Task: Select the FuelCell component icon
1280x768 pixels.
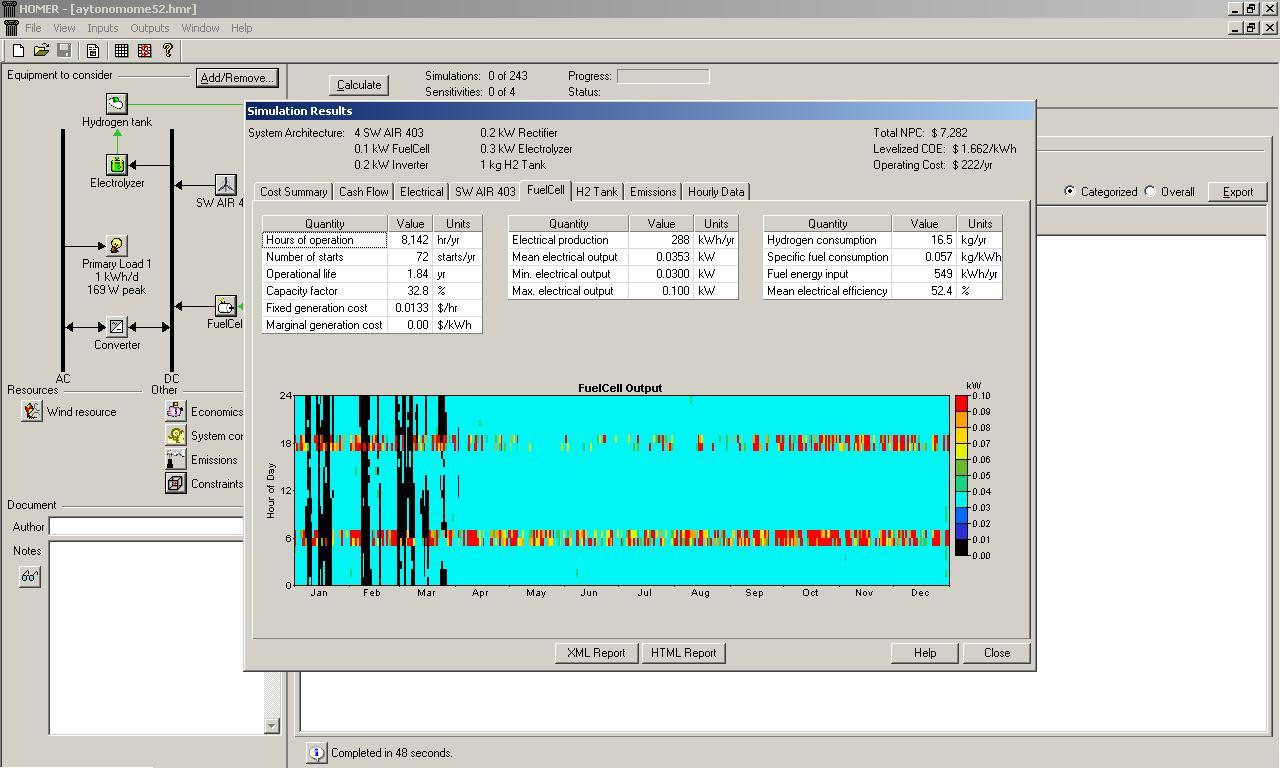Action: click(226, 306)
